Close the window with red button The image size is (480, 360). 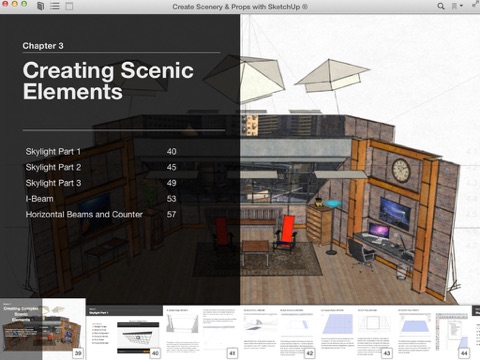pyautogui.click(x=5, y=4)
